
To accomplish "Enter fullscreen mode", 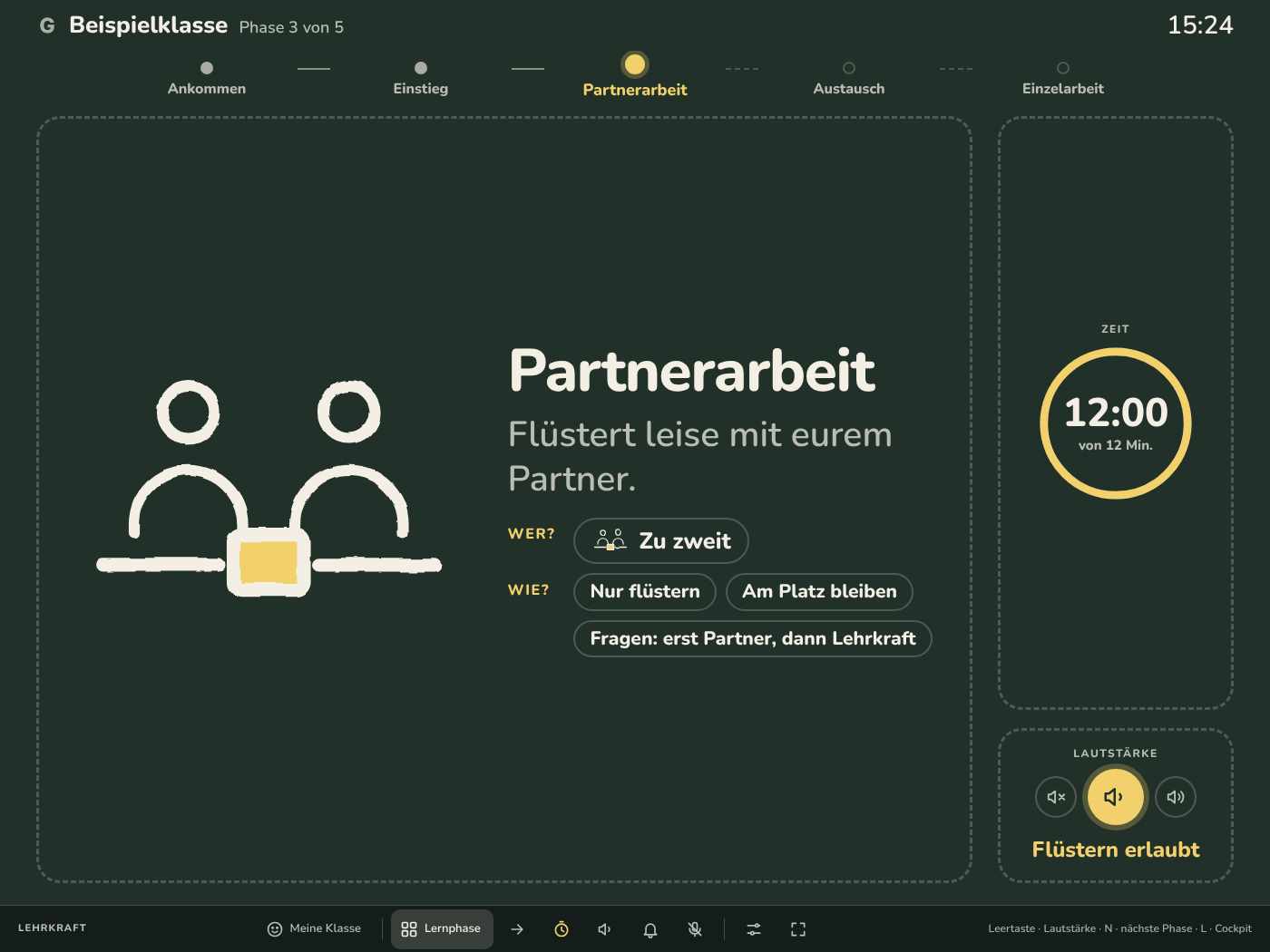I will tap(798, 929).
